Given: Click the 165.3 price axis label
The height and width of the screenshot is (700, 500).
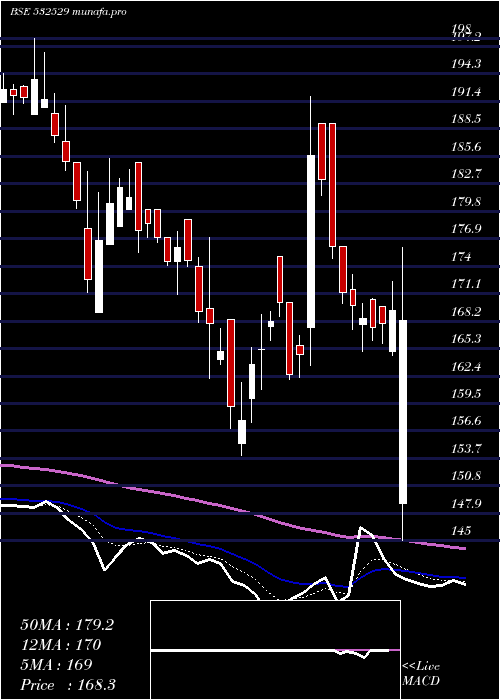Looking at the screenshot, I should pyautogui.click(x=466, y=338).
